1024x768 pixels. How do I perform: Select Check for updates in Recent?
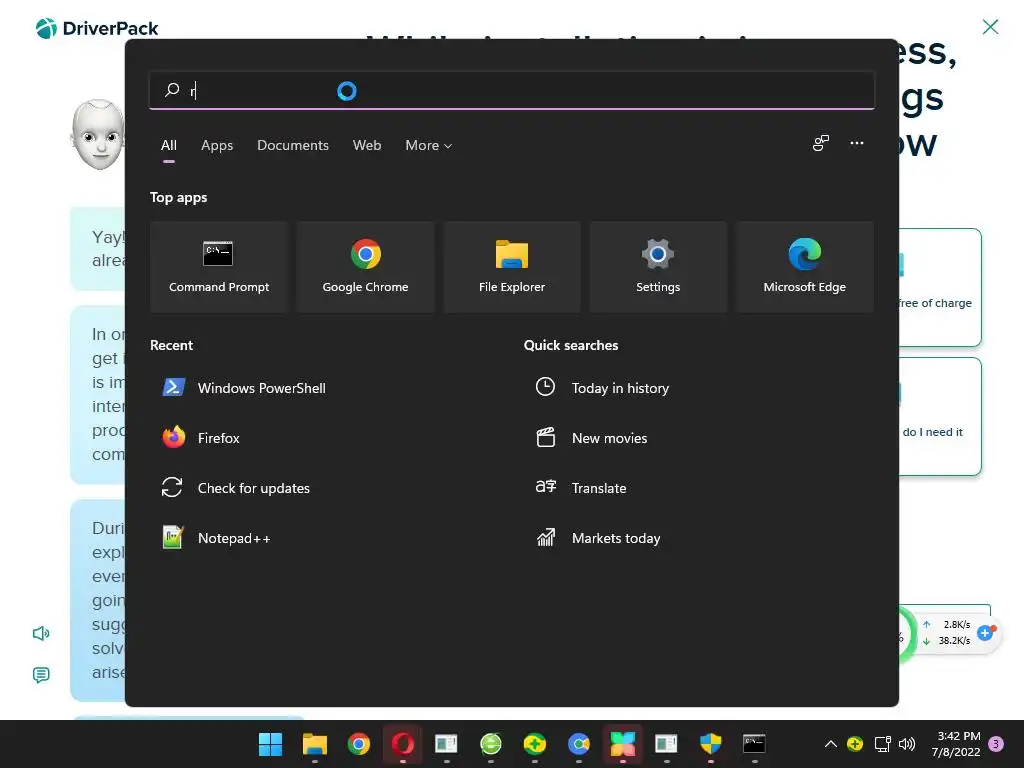[236, 488]
